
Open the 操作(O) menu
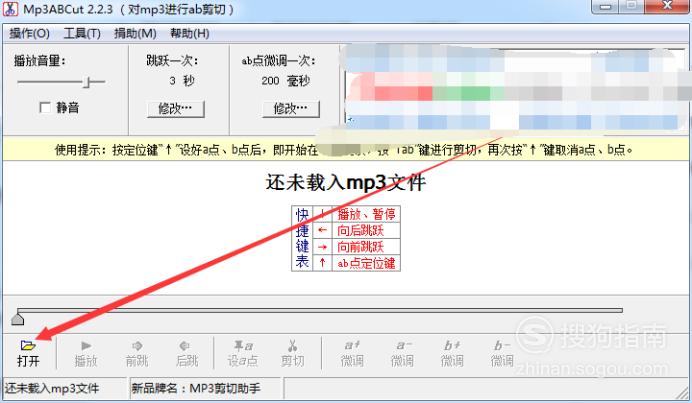pyautogui.click(x=29, y=33)
